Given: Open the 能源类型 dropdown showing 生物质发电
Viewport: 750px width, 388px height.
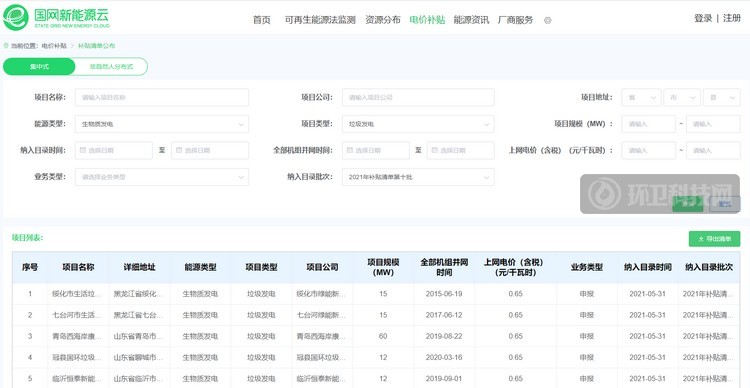Looking at the screenshot, I should tap(162, 124).
